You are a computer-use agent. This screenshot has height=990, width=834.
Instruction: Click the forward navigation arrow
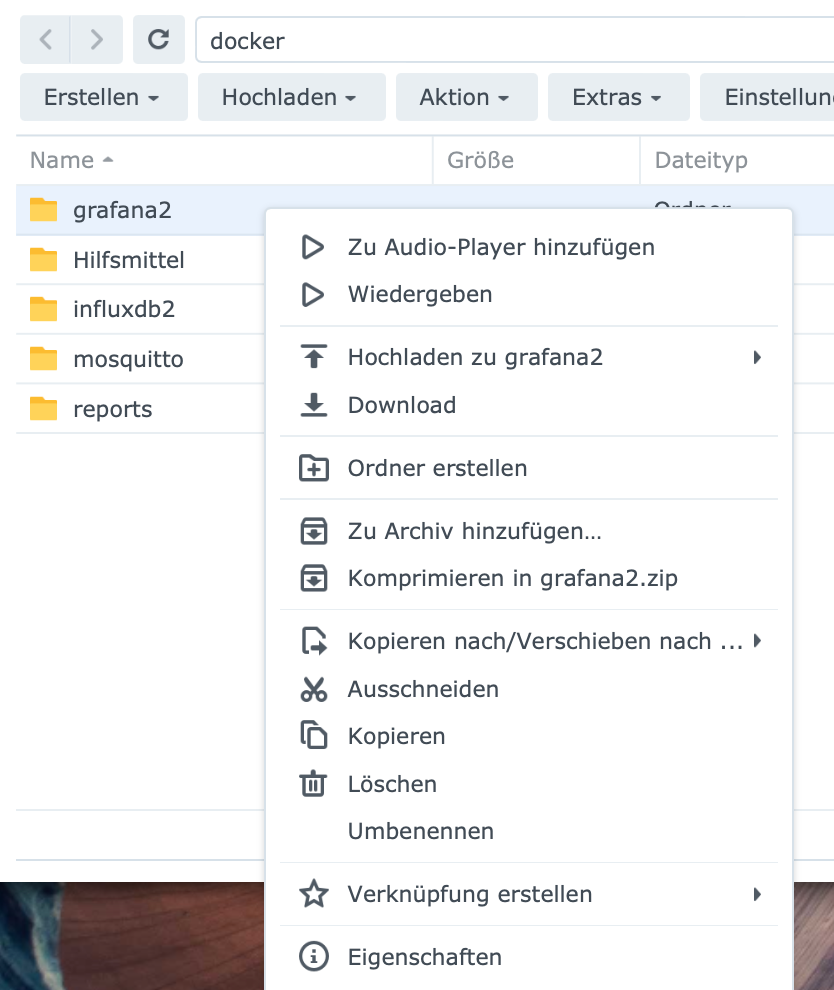[96, 40]
